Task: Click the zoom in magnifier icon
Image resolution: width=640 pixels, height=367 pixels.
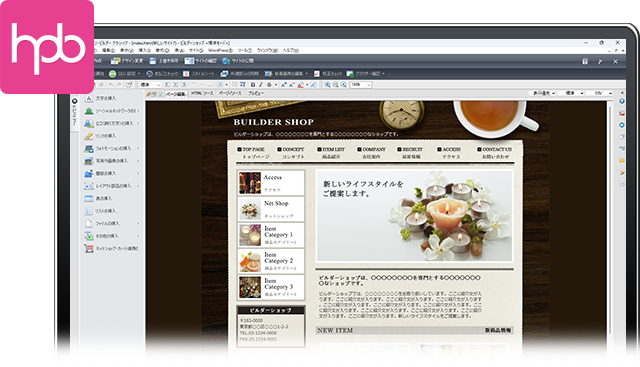Action: coord(327,85)
